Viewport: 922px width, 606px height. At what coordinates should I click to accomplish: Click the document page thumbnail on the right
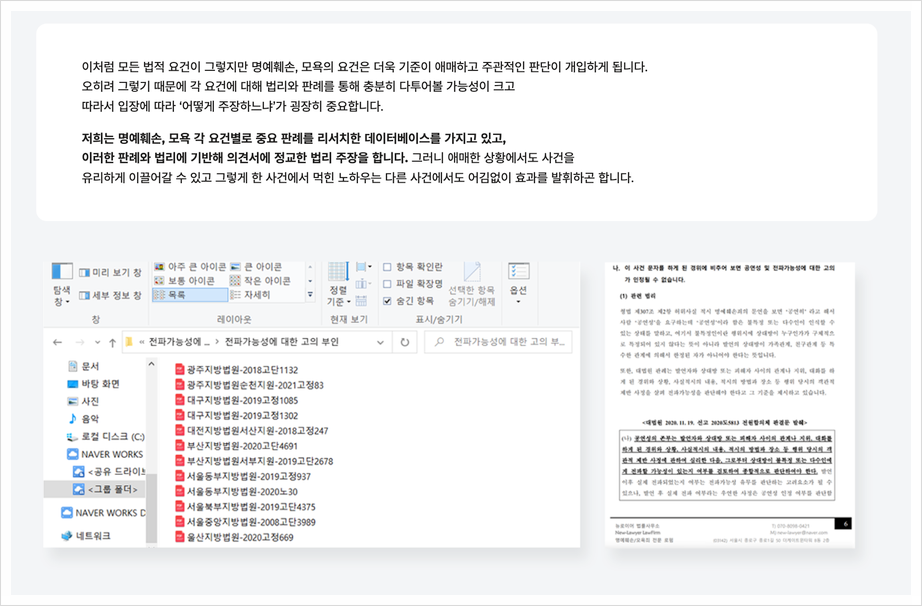(x=730, y=405)
